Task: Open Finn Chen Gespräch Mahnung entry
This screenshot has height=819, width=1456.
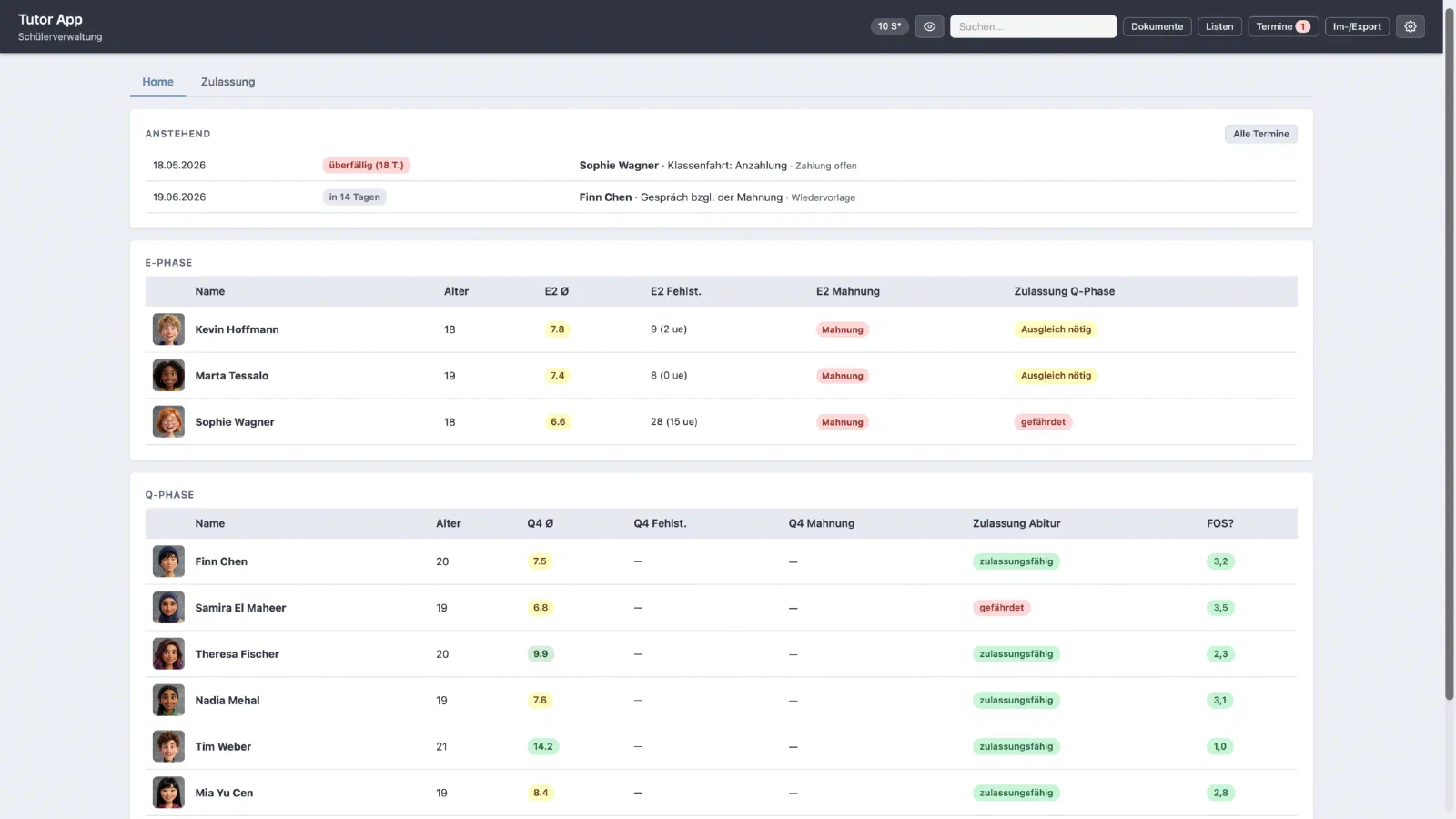Action: [717, 197]
